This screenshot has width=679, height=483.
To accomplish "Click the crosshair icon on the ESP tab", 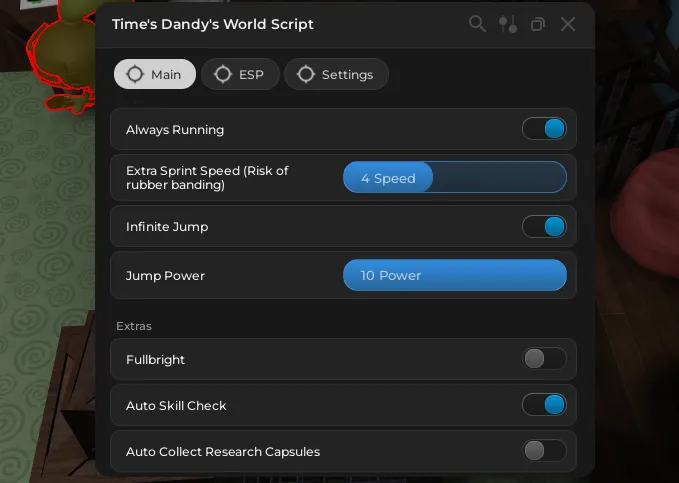I will pos(223,74).
